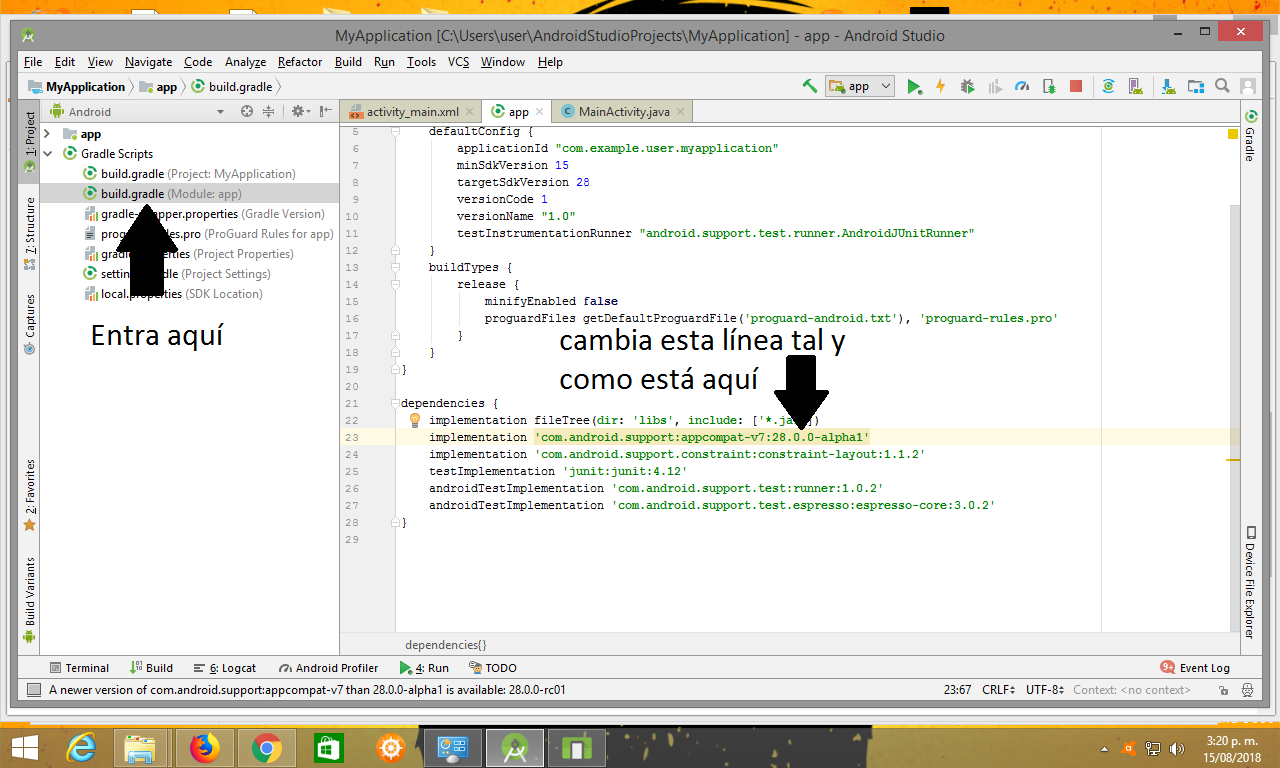Expand the app module tree node
The image size is (1280, 768).
coord(47,134)
